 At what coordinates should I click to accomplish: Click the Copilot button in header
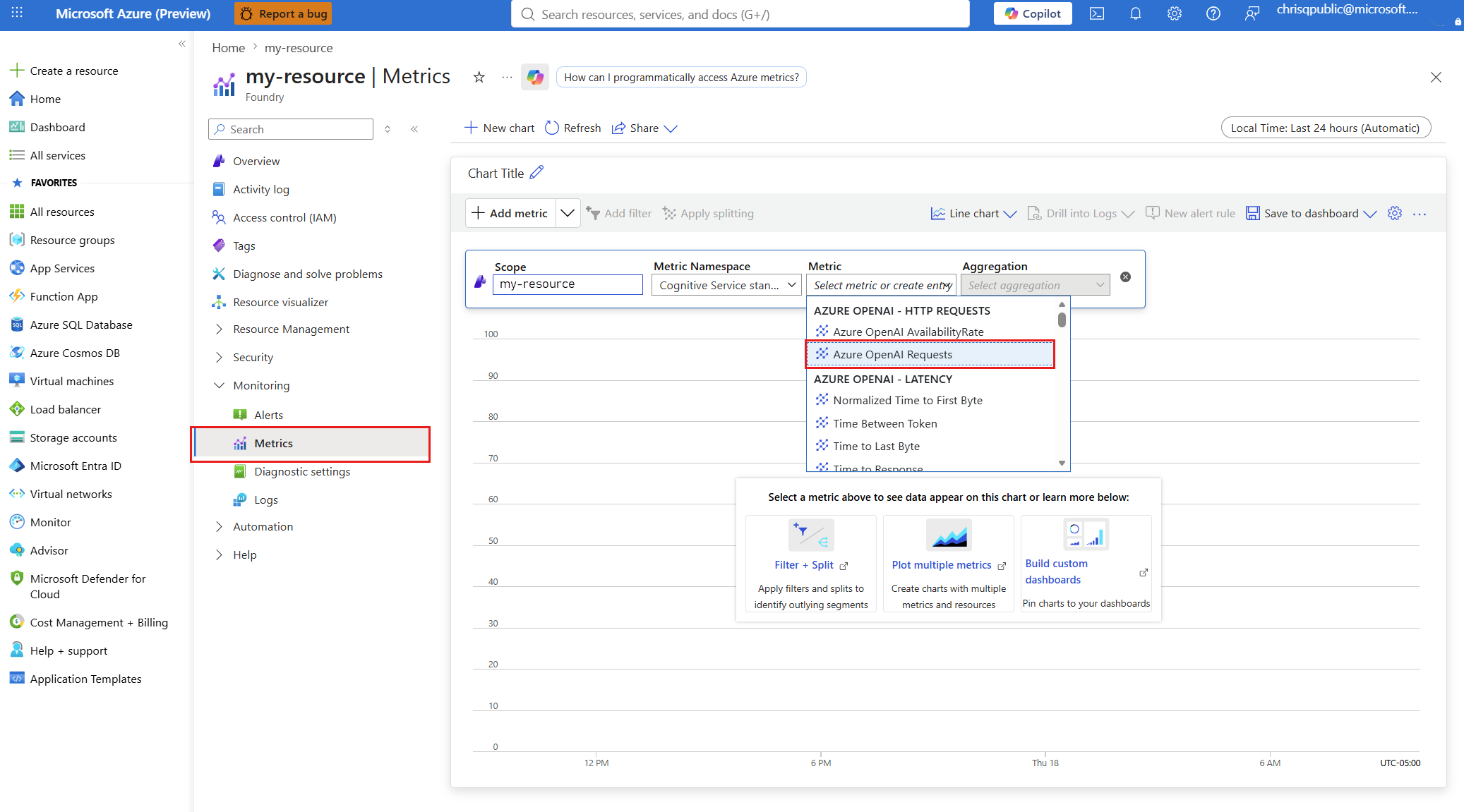click(x=1032, y=13)
